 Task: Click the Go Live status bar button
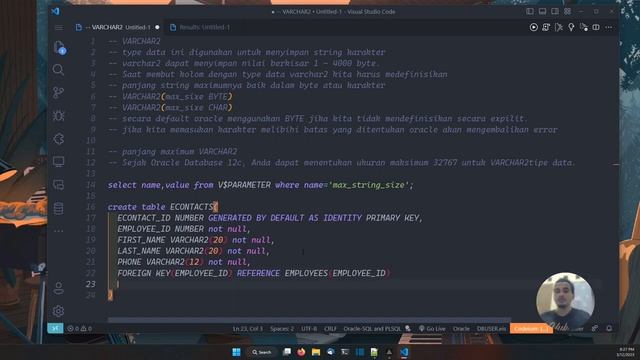tap(432, 328)
